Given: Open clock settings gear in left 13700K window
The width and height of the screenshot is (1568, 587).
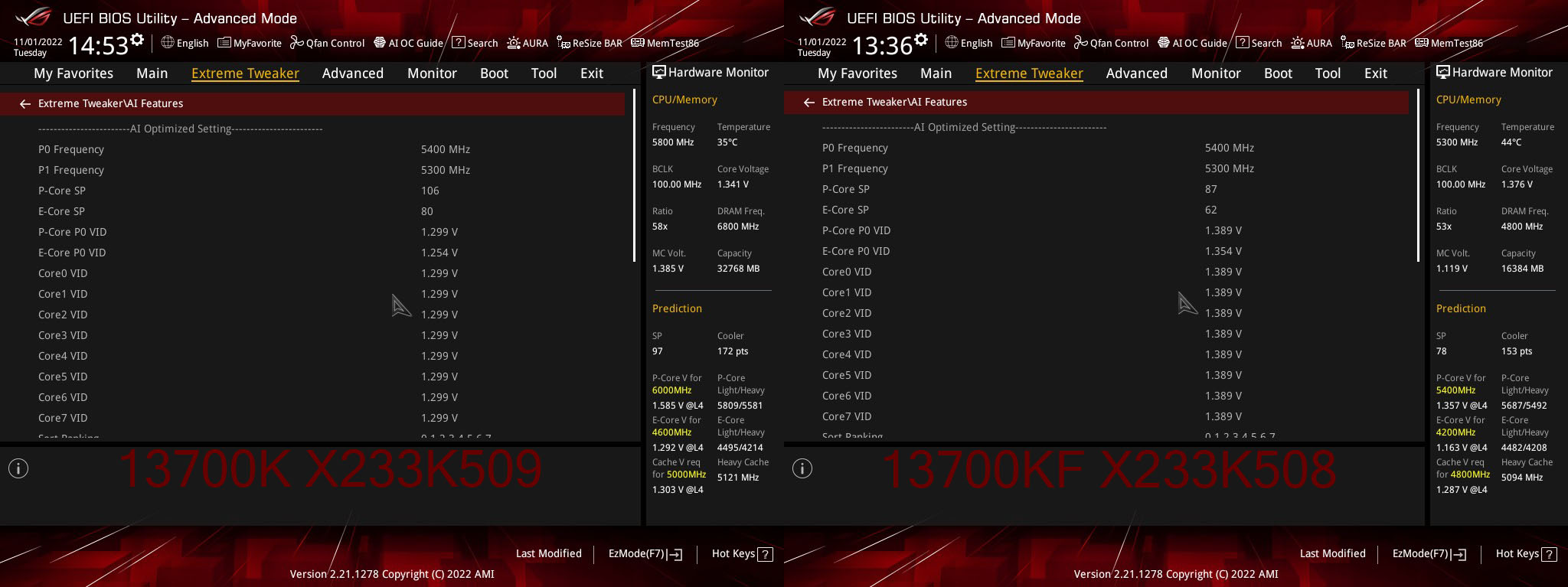Looking at the screenshot, I should [137, 39].
